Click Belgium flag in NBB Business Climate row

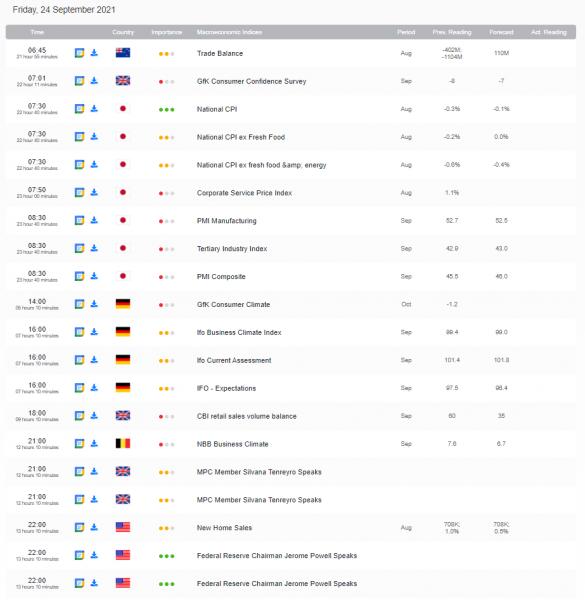[123, 443]
